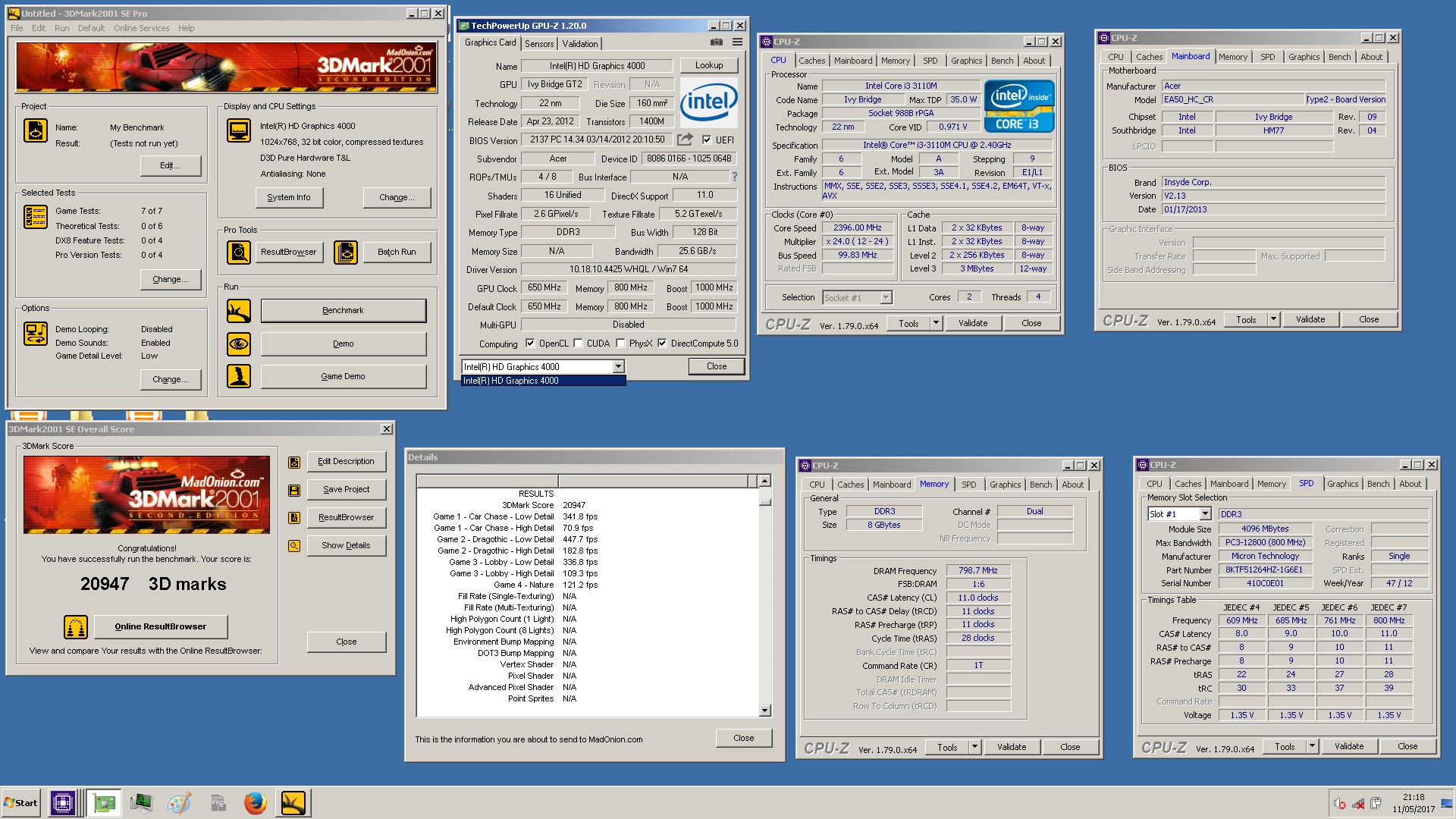Toggle the UEFI checkbox in GPU-Z
This screenshot has width=1456, height=819.
click(x=707, y=140)
